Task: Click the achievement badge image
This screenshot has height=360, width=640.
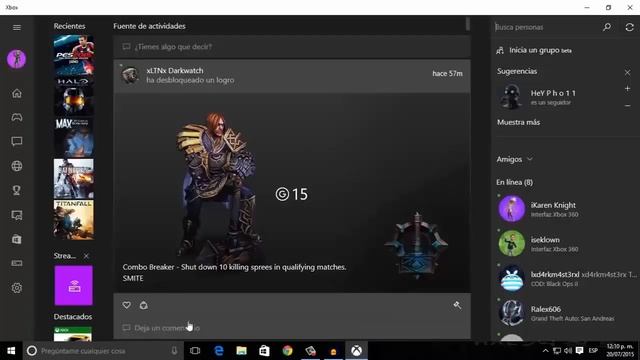Action: pos(416,245)
